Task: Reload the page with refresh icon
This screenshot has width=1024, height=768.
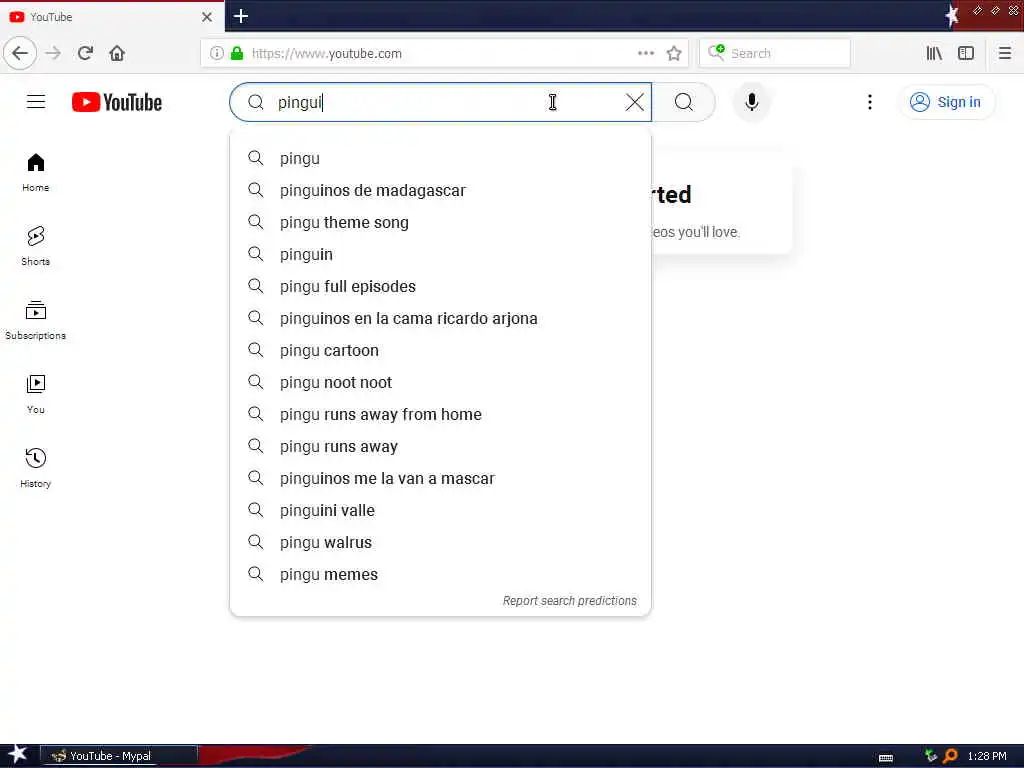Action: (x=85, y=53)
